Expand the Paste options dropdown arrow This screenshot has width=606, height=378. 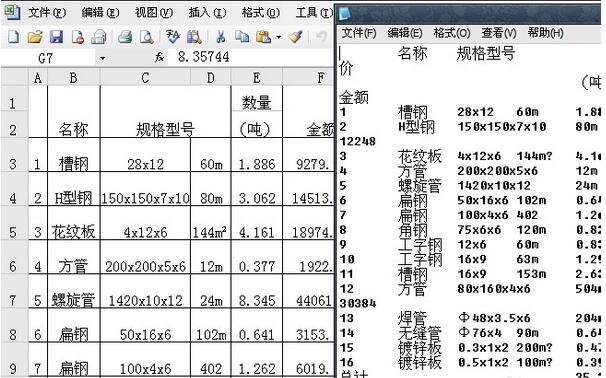pyautogui.click(x=279, y=37)
